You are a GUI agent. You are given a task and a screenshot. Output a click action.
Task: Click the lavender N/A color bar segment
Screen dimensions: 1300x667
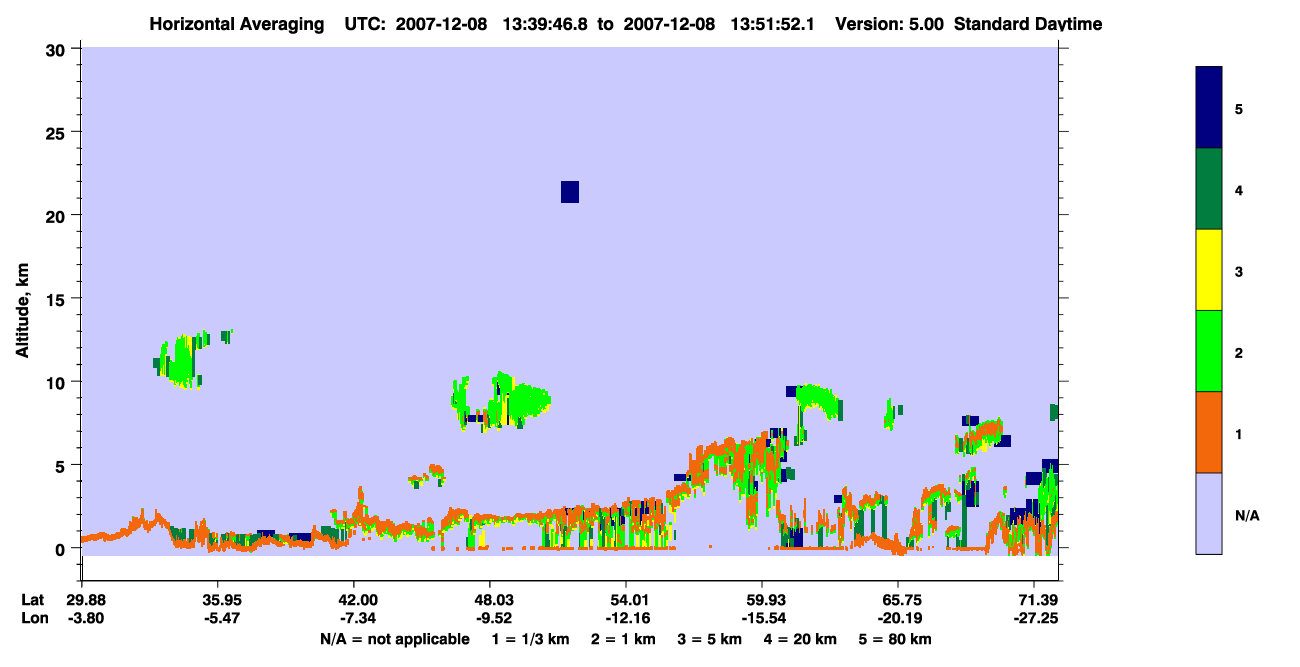pyautogui.click(x=1209, y=513)
